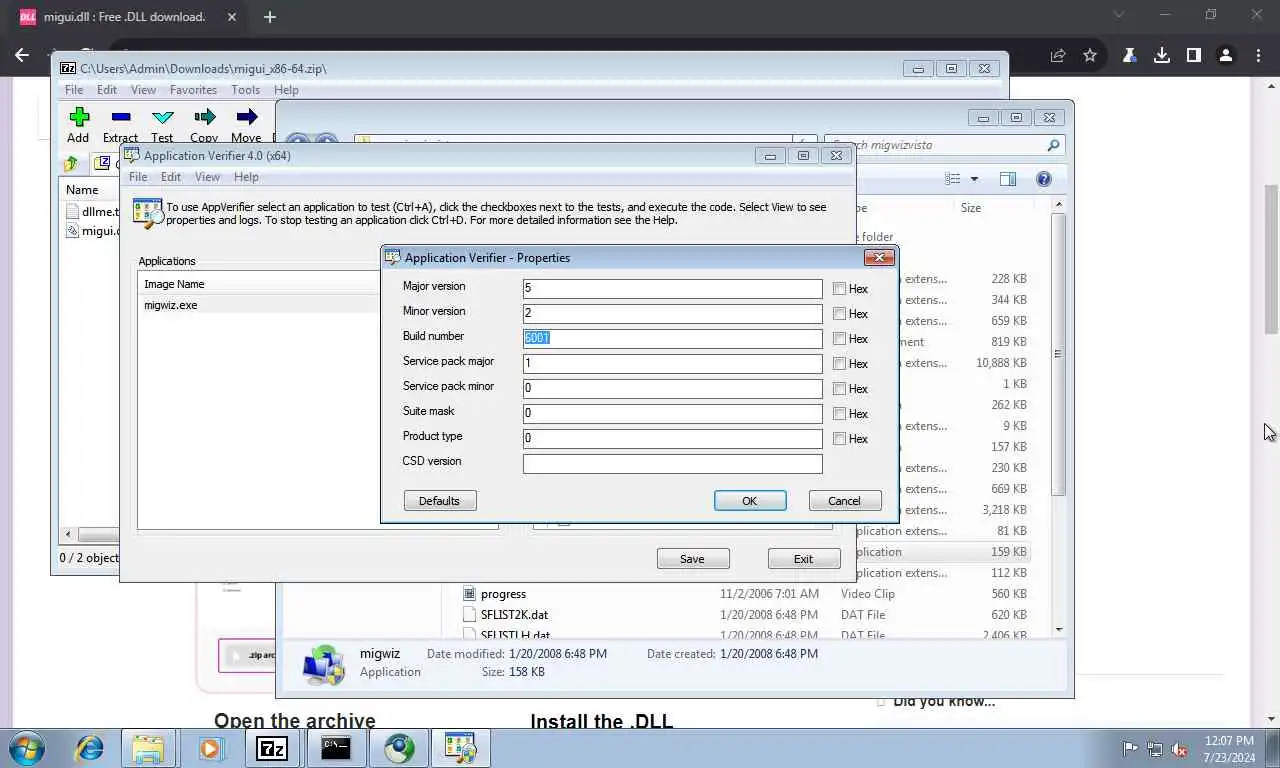Screen dimensions: 1280x768
Task: Open Chrome downloads icon
Action: tap(1162, 56)
